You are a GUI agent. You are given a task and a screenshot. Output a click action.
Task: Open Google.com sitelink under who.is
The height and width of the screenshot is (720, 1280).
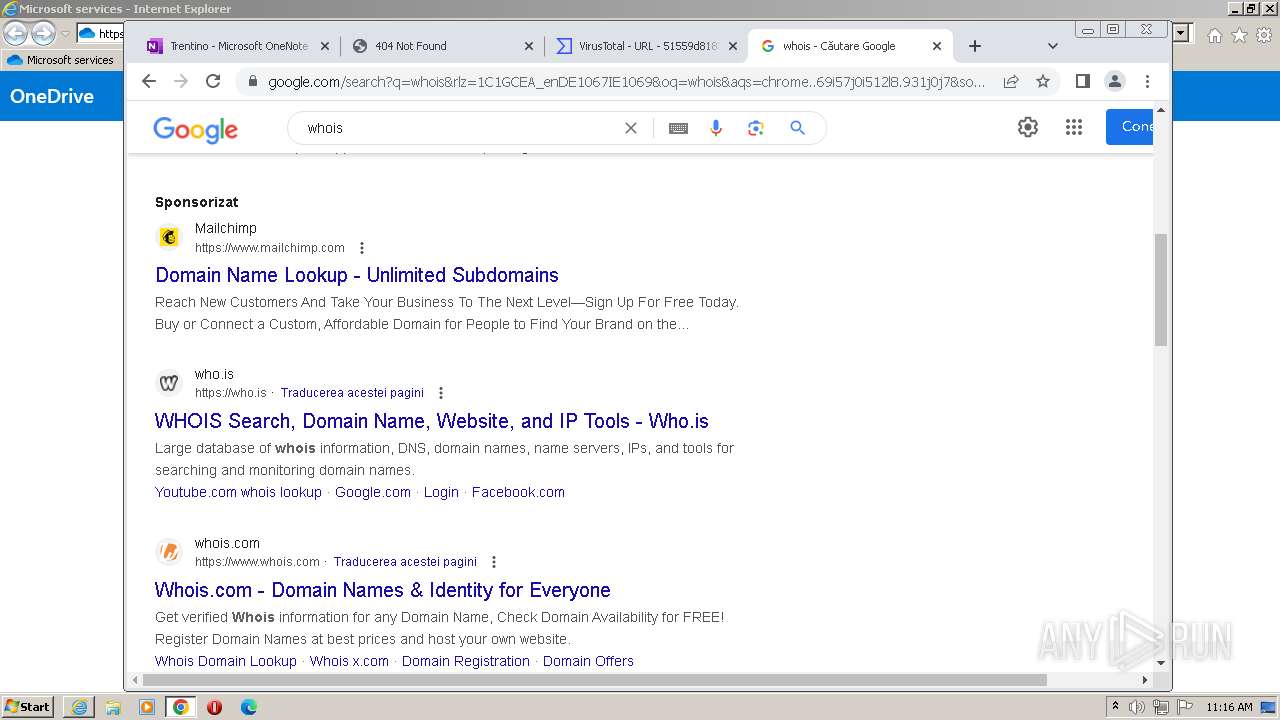point(373,492)
